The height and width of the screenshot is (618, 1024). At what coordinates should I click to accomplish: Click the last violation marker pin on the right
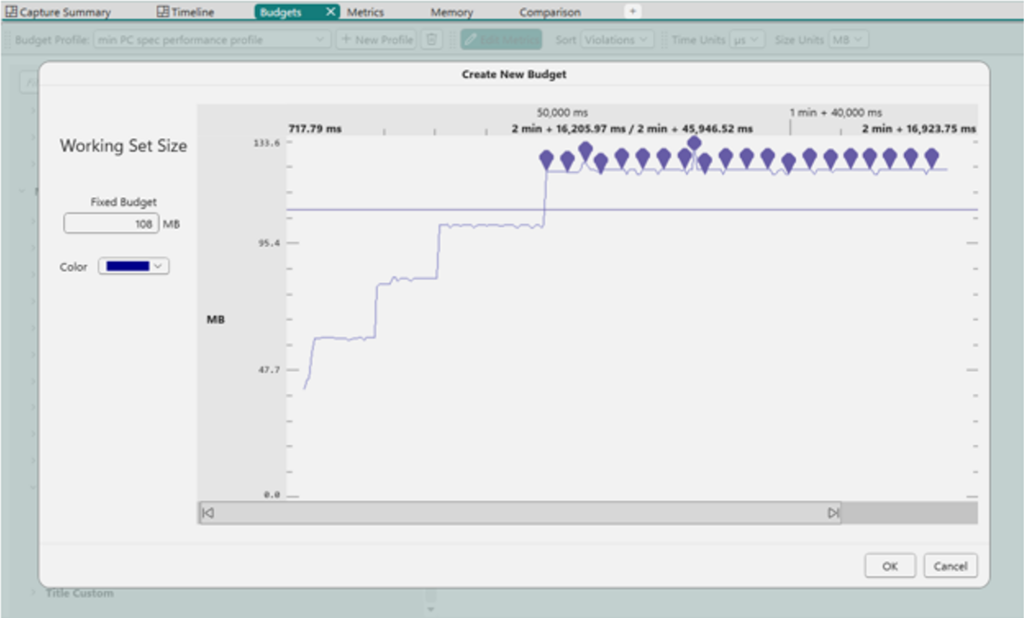point(931,158)
